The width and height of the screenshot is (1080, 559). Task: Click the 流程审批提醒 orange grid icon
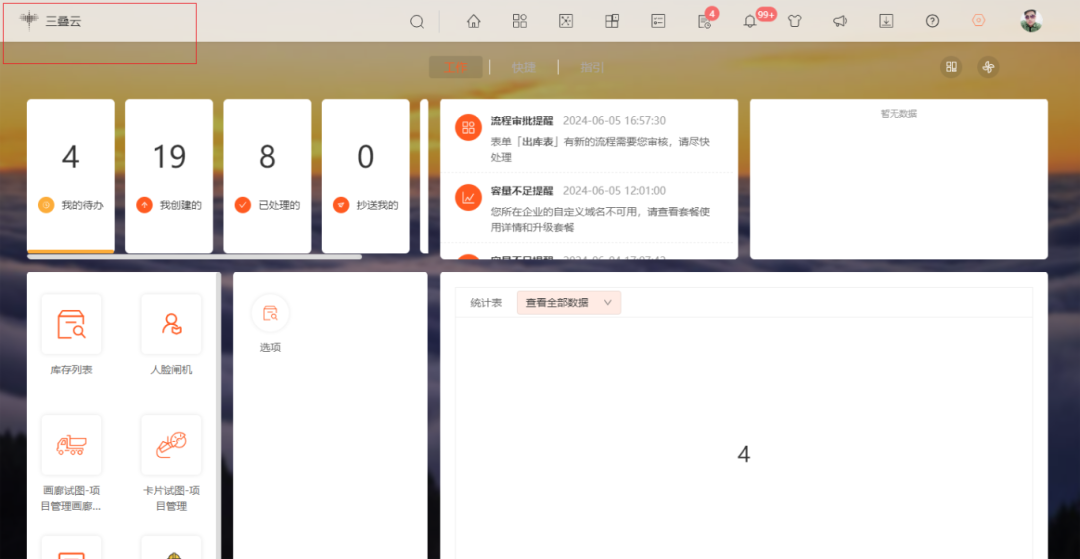point(468,127)
